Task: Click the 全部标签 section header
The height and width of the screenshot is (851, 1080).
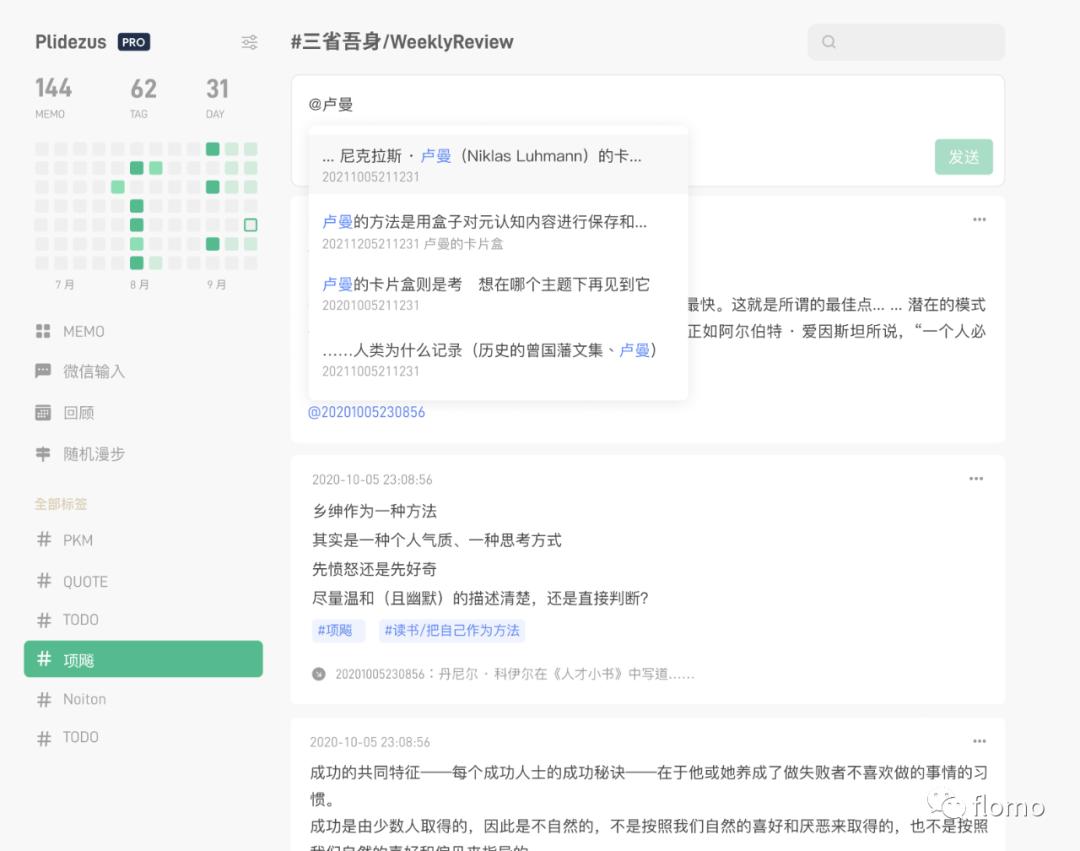Action: click(x=61, y=504)
